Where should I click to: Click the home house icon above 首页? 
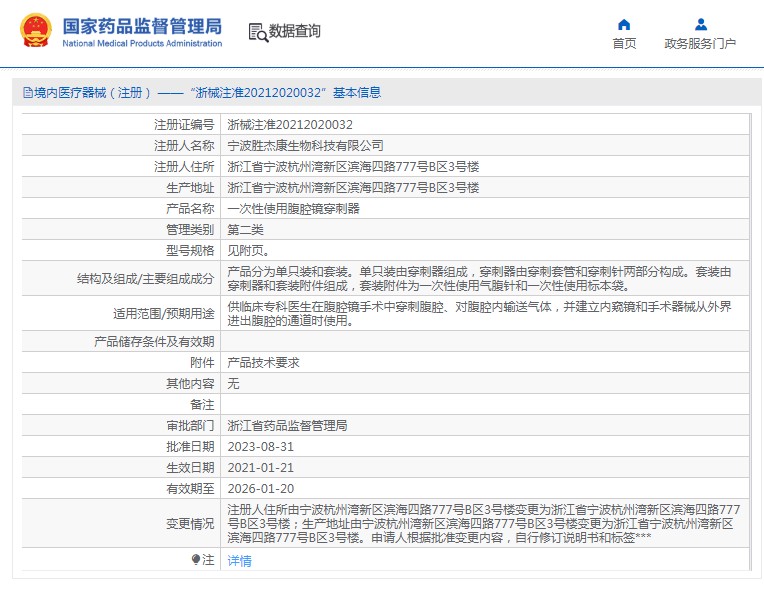pyautogui.click(x=624, y=24)
